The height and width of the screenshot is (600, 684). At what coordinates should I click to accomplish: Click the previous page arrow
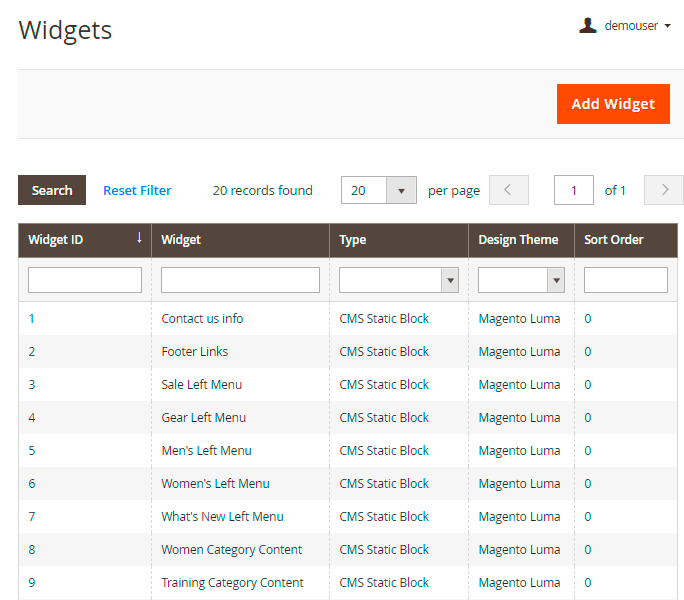[509, 190]
